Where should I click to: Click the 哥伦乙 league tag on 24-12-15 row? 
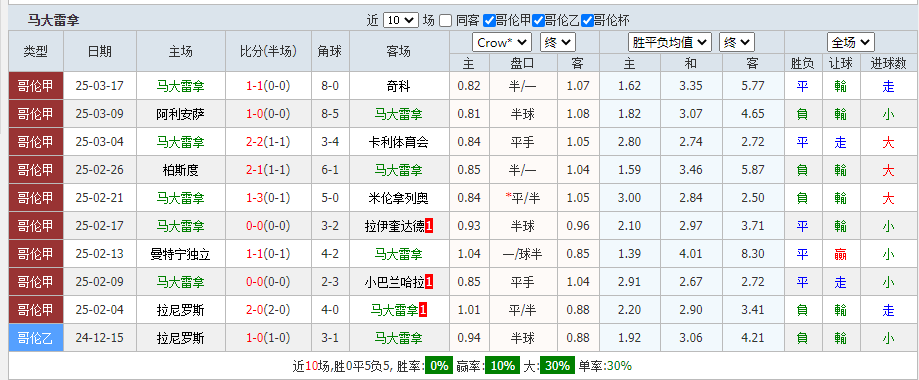point(36,338)
